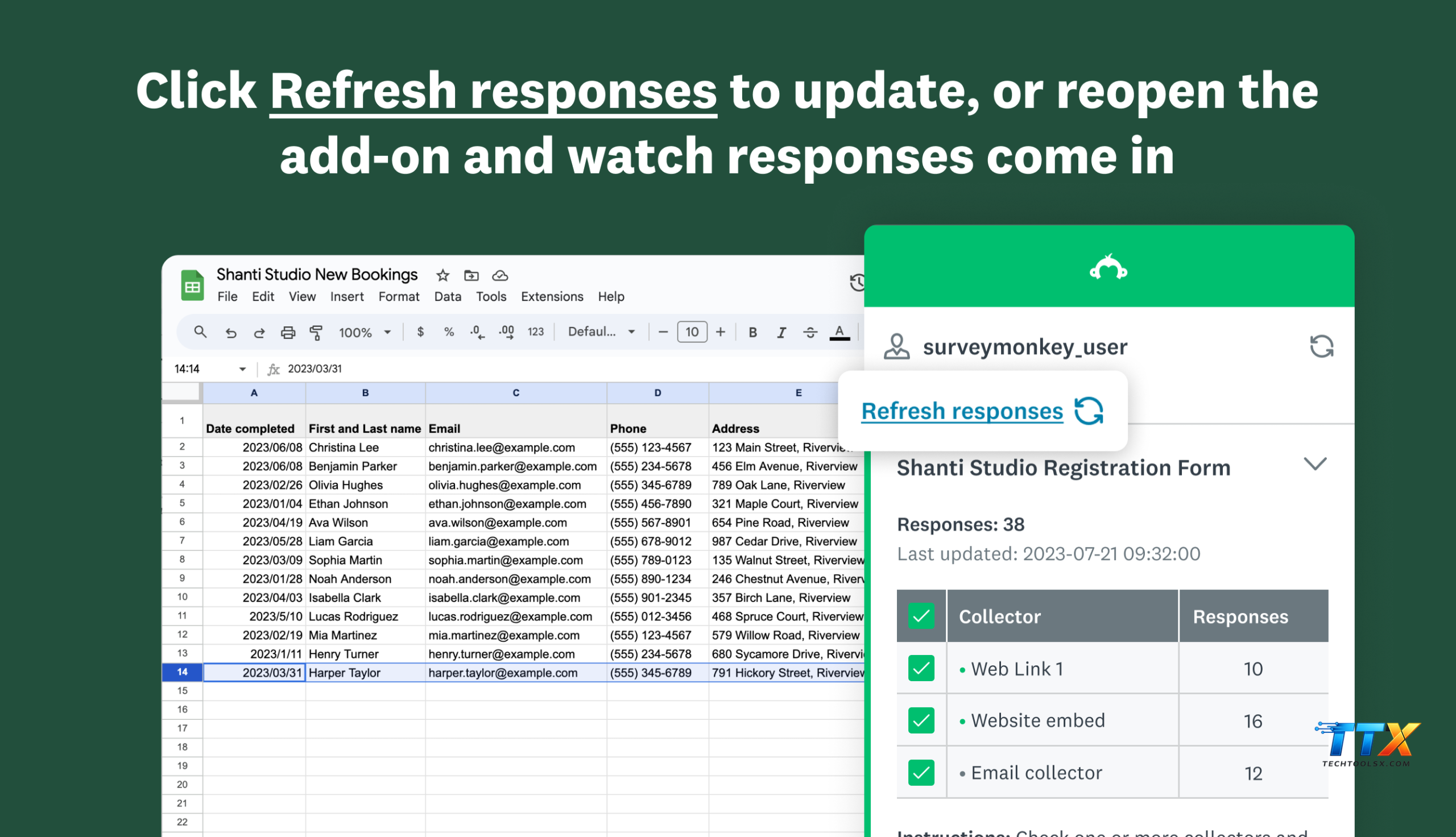Uncheck the Web Link 1 collector
Screen dimensions: 1456x837
click(921, 668)
